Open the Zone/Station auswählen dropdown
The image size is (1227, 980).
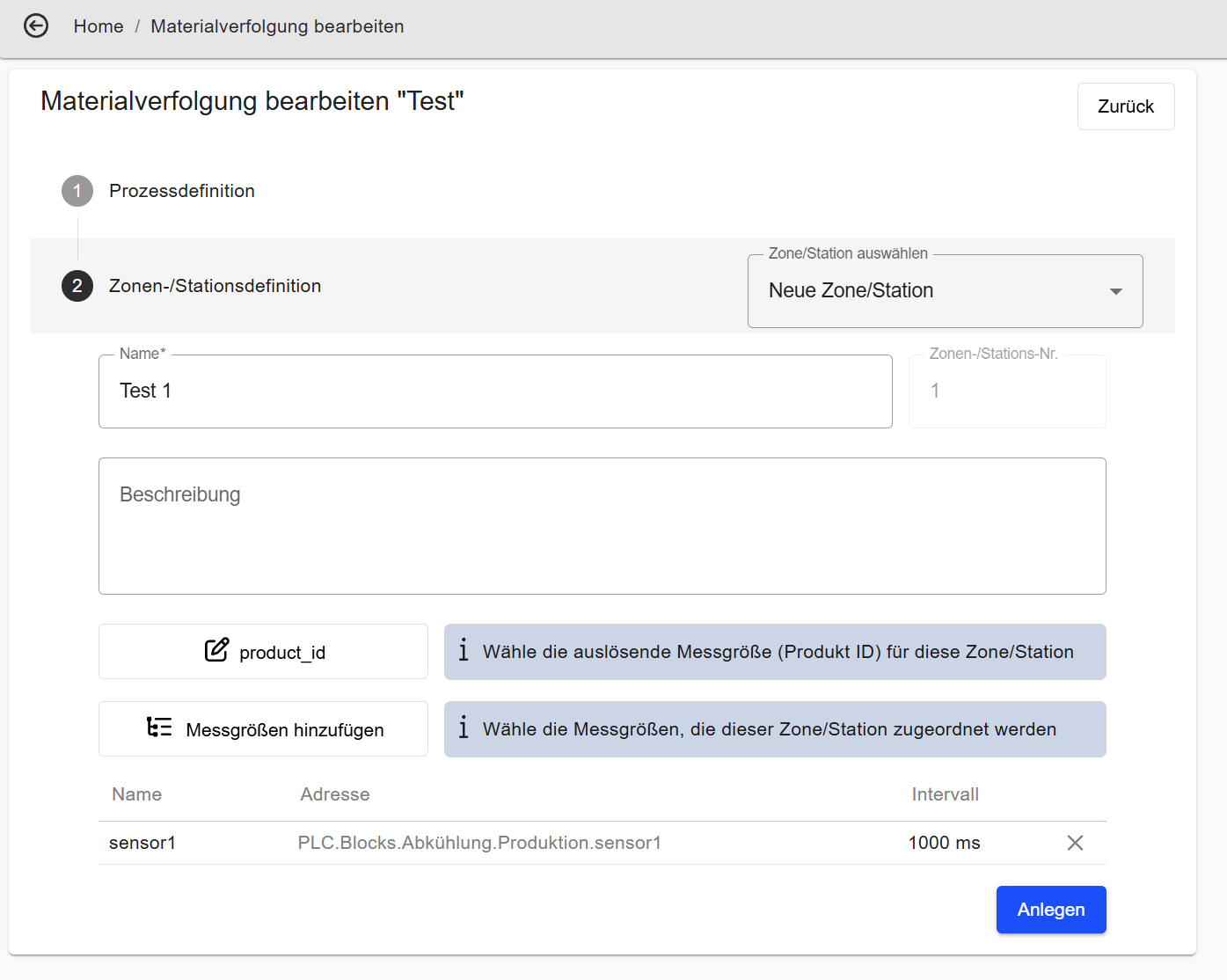click(x=945, y=291)
